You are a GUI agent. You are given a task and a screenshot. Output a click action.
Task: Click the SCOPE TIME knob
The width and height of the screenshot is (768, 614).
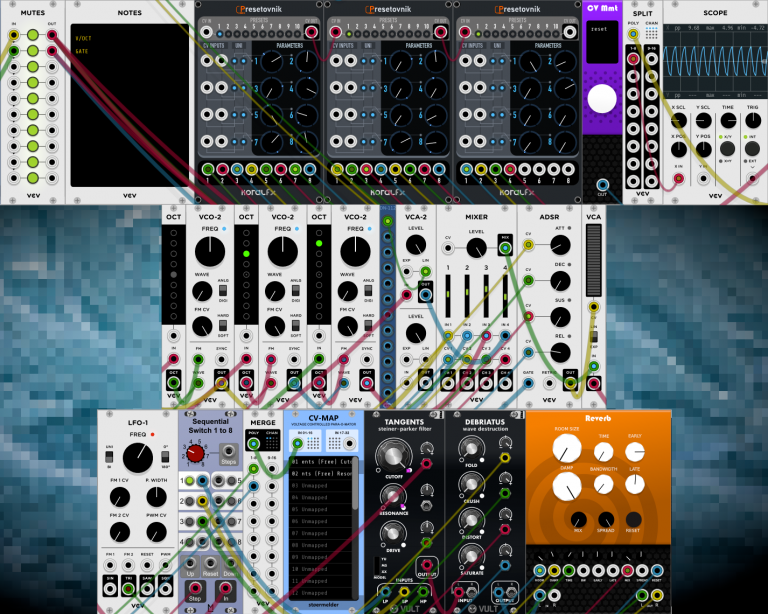coord(728,120)
